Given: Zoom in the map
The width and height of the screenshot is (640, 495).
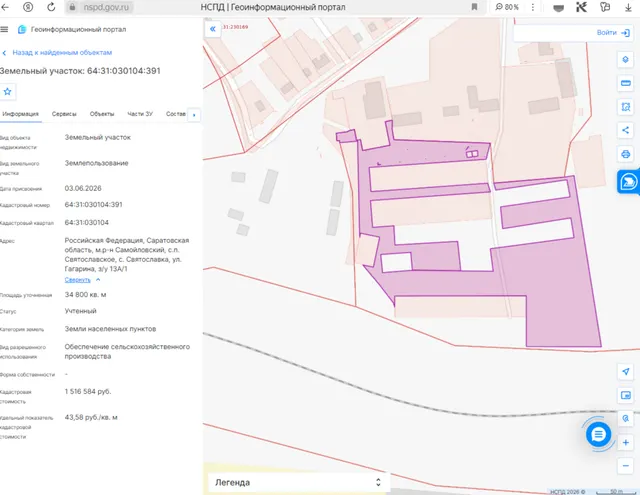Looking at the screenshot, I should (625, 442).
